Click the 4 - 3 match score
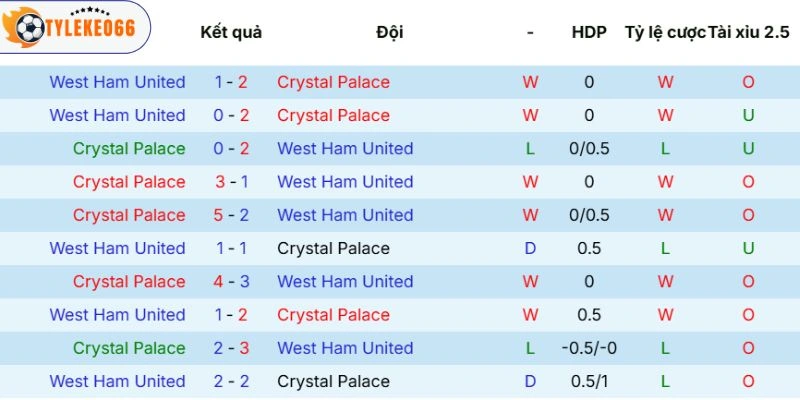 click(x=231, y=281)
